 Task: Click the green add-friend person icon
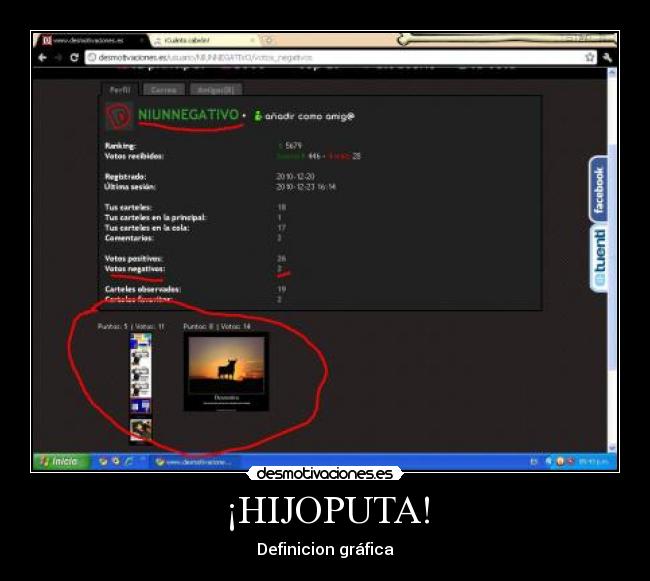(x=257, y=116)
